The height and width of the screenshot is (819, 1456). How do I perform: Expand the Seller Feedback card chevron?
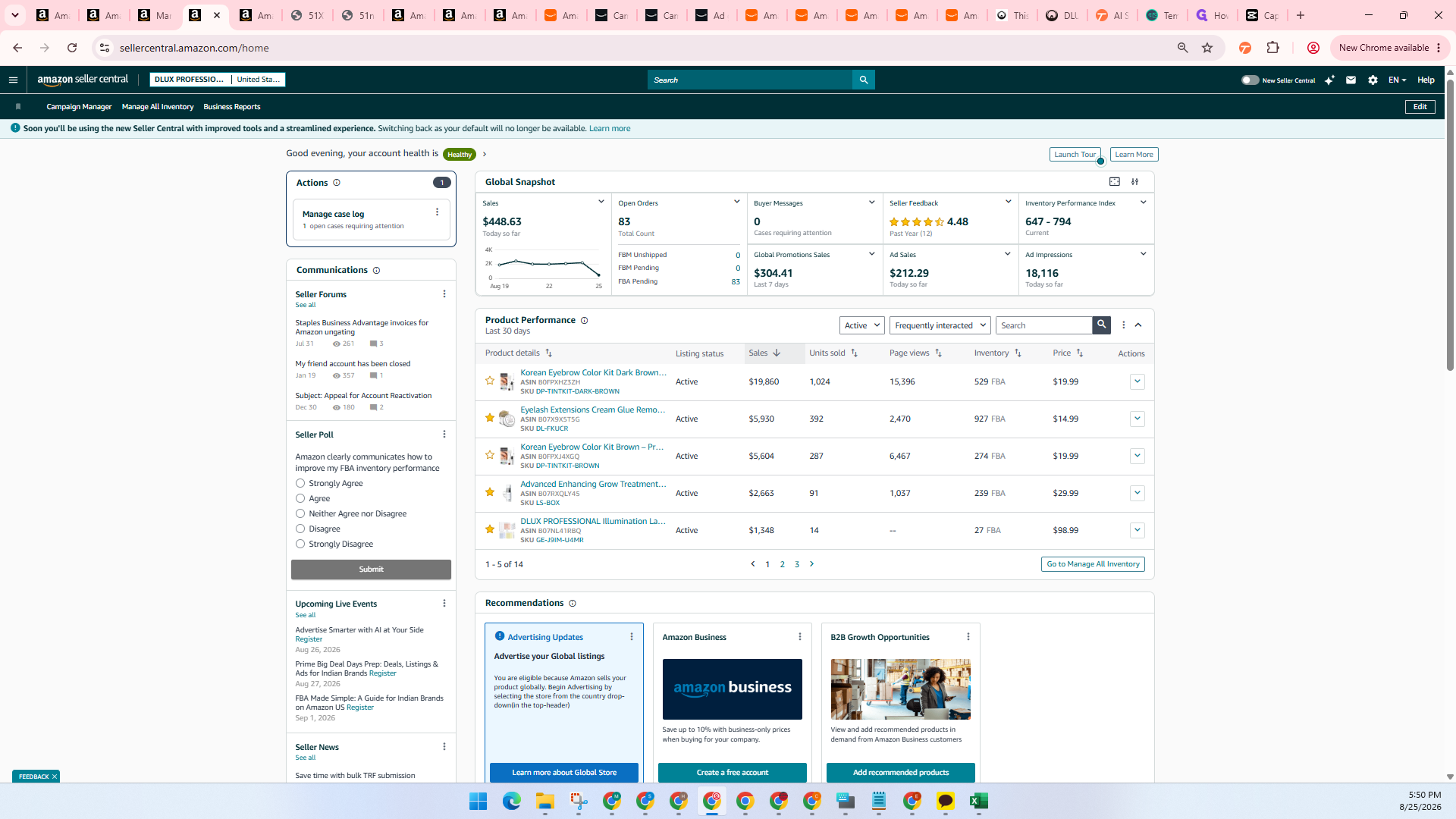[1008, 202]
